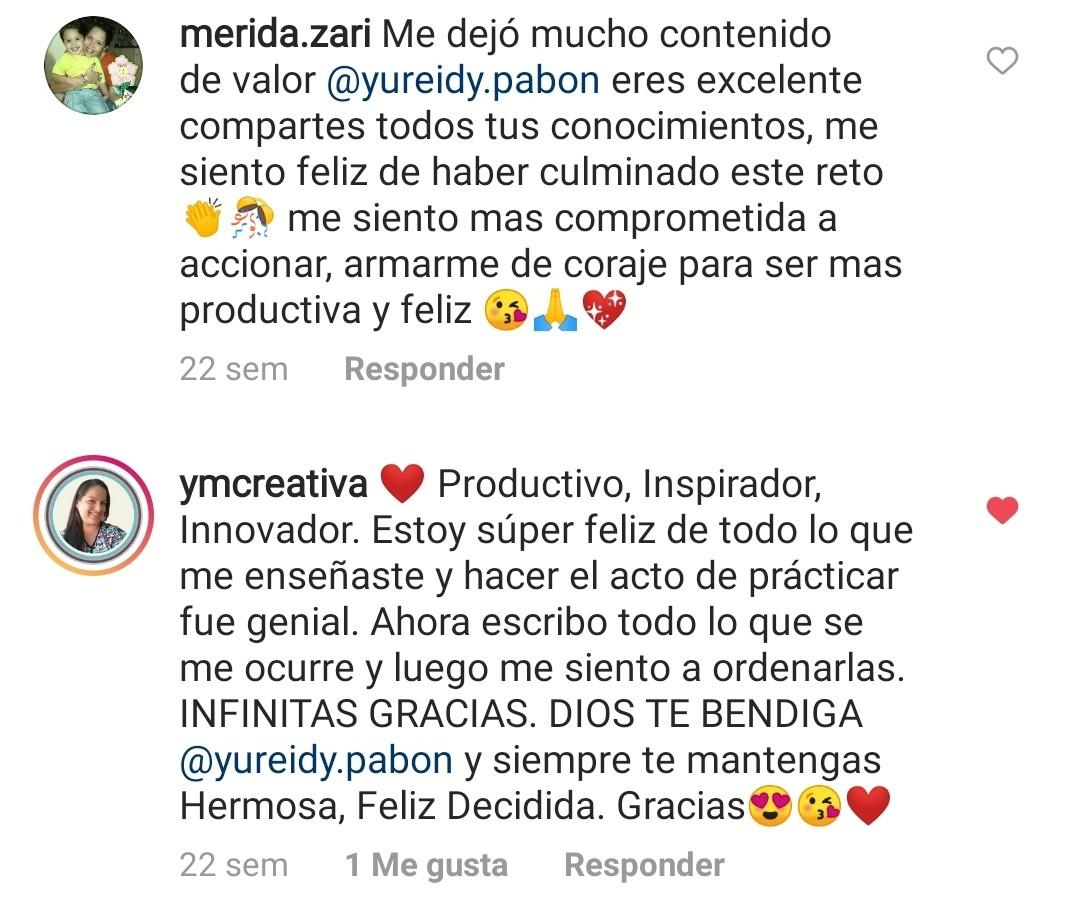This screenshot has width=1080, height=902.
Task: Tap red heart emoji before 'Productivo'
Action: [x=402, y=483]
